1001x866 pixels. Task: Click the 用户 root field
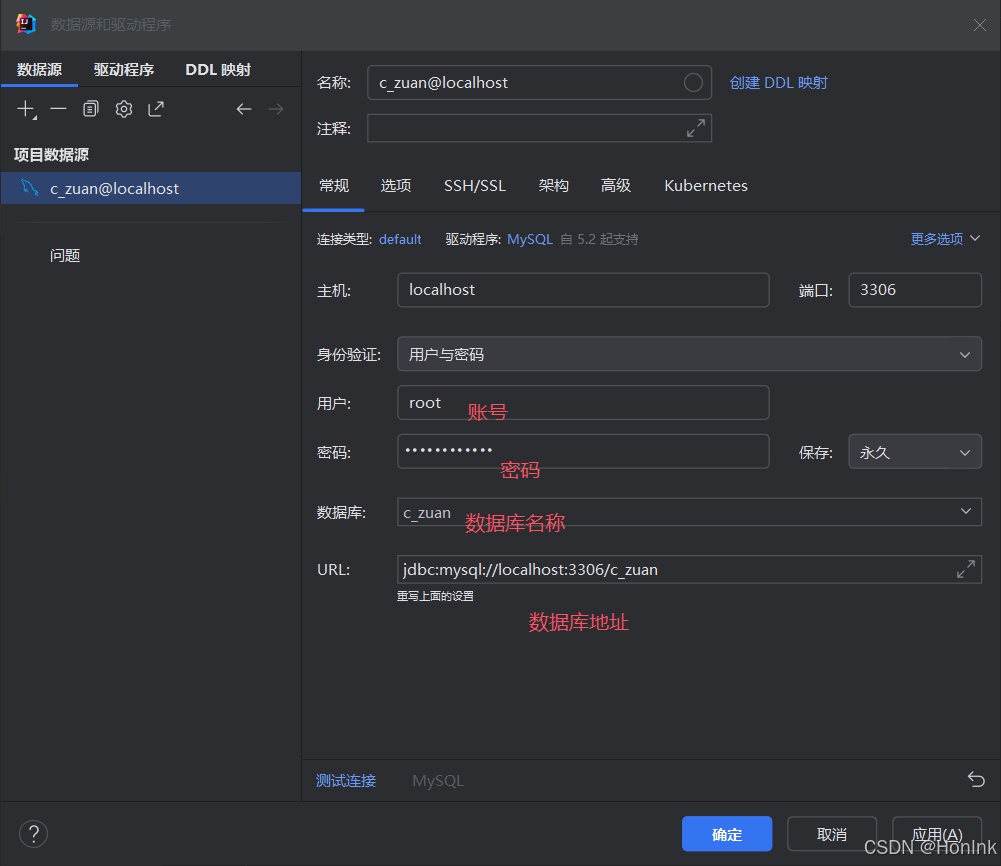pyautogui.click(x=583, y=403)
